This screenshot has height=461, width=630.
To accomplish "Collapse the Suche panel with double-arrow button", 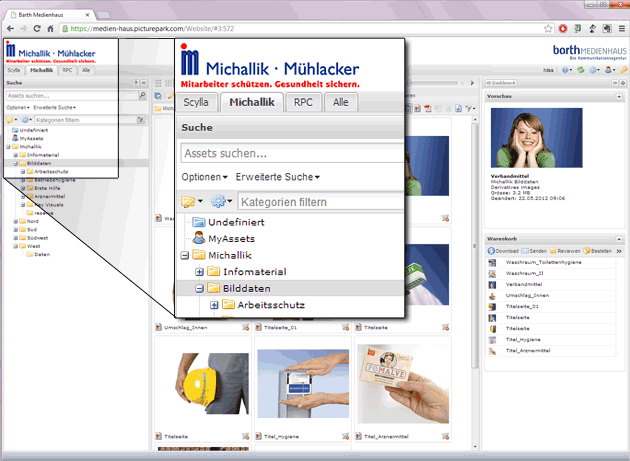I will click(143, 83).
